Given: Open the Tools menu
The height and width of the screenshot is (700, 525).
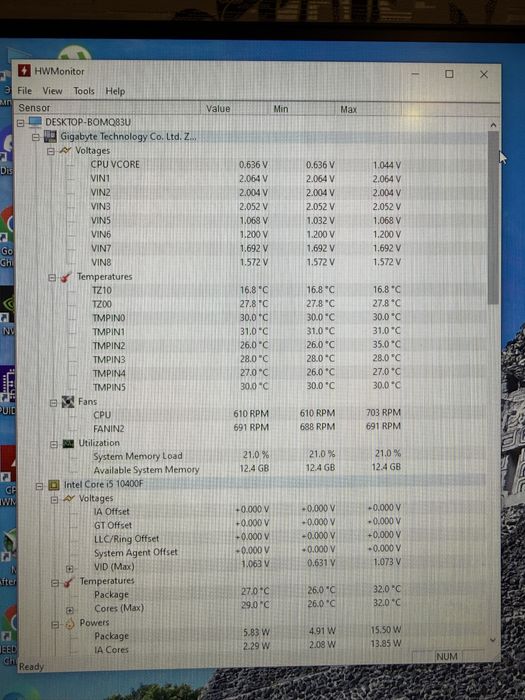Looking at the screenshot, I should pos(84,91).
